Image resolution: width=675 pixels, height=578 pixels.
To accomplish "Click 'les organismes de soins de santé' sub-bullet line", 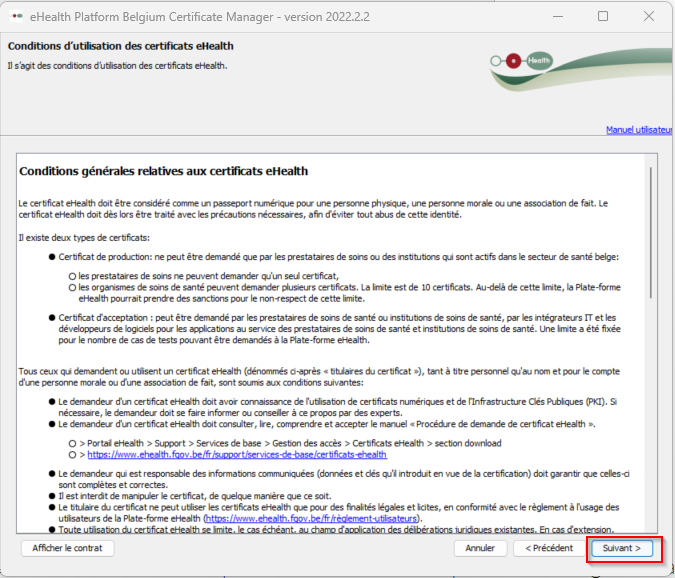I will coord(349,293).
